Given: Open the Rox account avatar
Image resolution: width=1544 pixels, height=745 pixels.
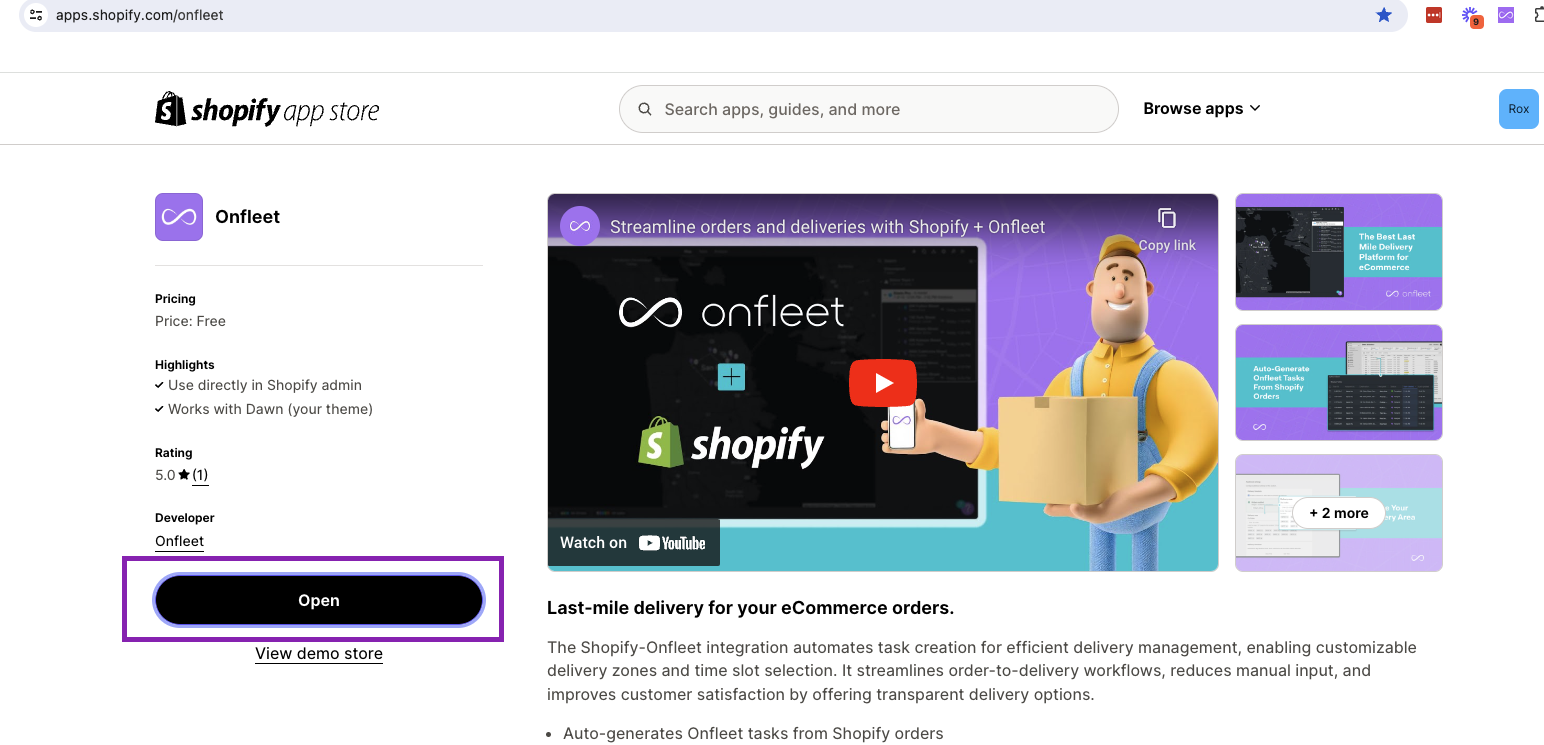Looking at the screenshot, I should (x=1518, y=109).
